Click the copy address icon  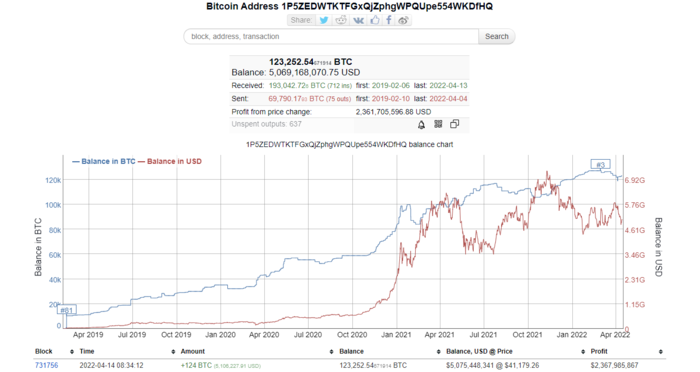click(x=454, y=124)
